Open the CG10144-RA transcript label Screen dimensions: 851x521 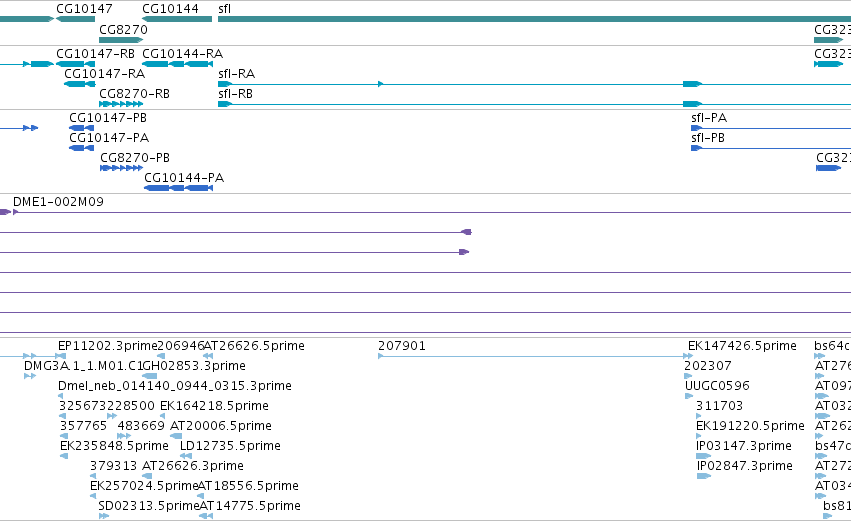point(182,54)
